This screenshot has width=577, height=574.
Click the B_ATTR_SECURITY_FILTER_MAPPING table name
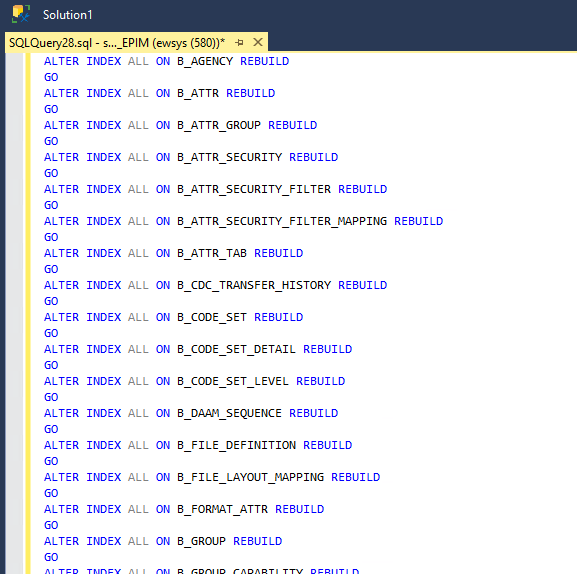coord(282,221)
